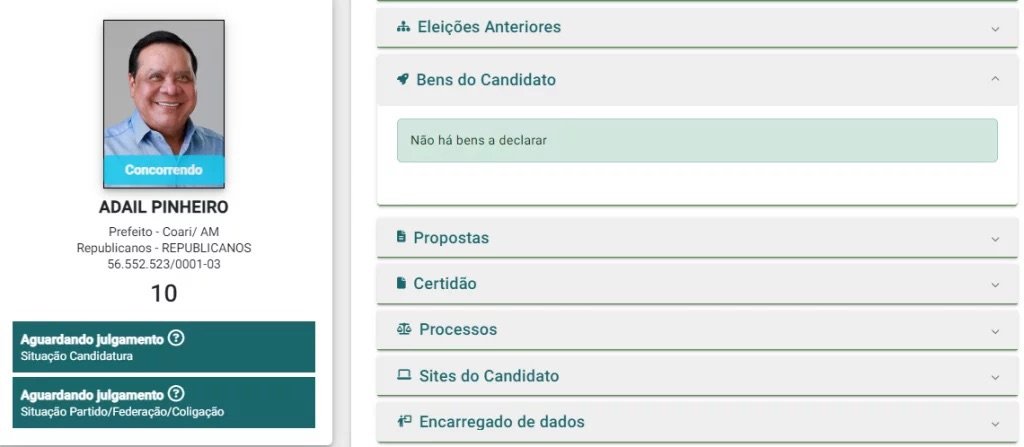The height and width of the screenshot is (447, 1024).
Task: Expand Certidão section with its chevron
Action: 995,284
